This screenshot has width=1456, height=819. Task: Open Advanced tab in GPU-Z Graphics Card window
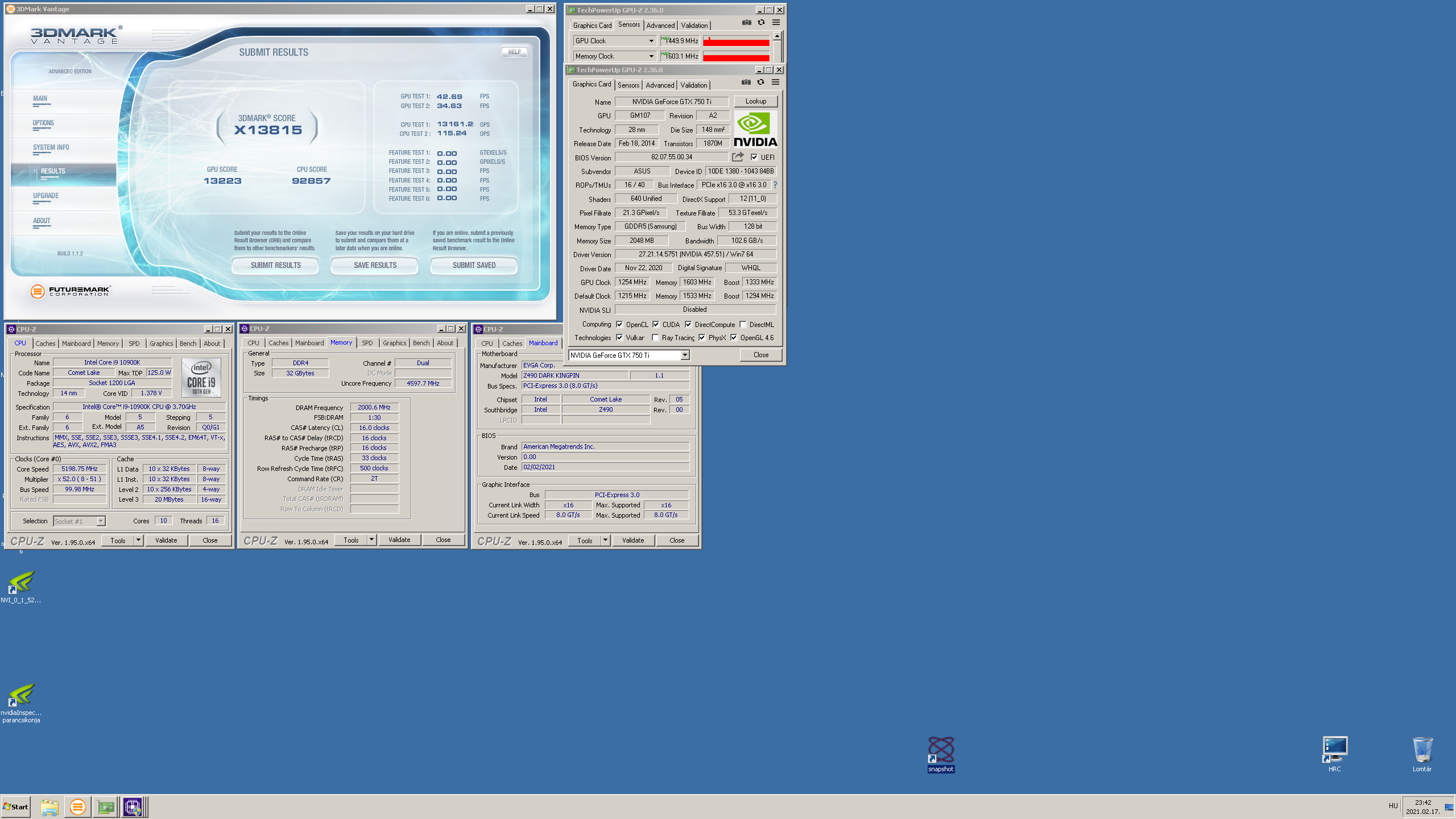(660, 85)
